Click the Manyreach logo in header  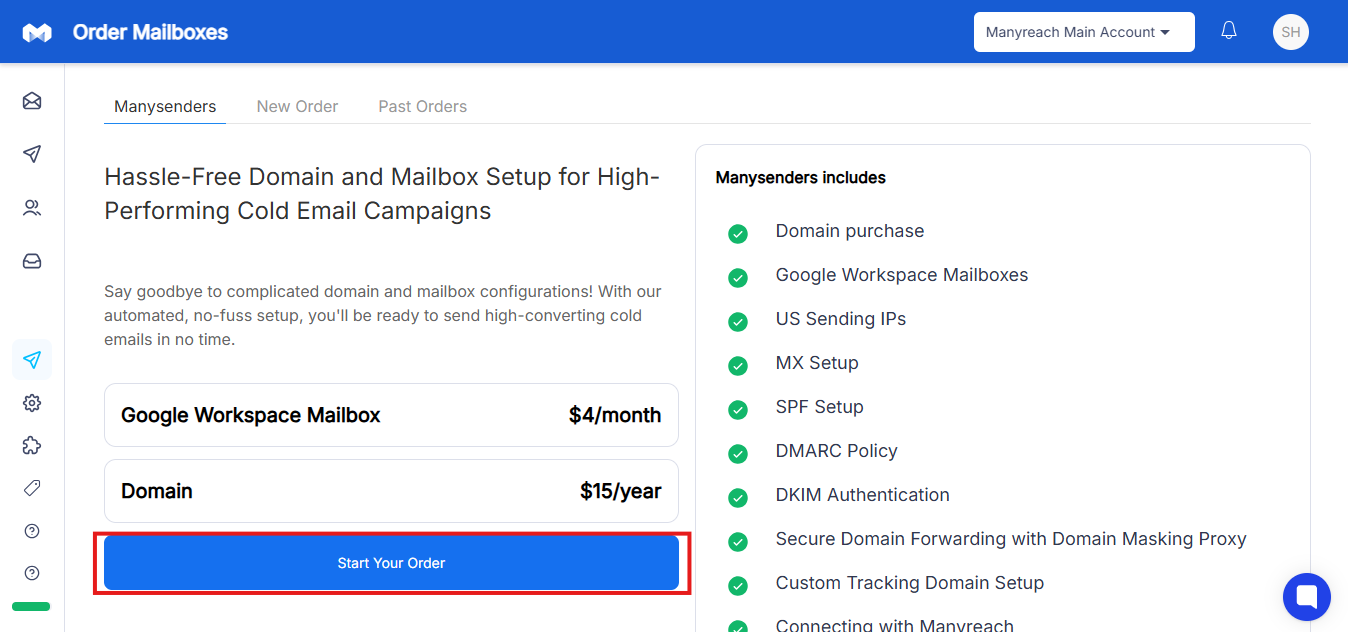tap(37, 33)
